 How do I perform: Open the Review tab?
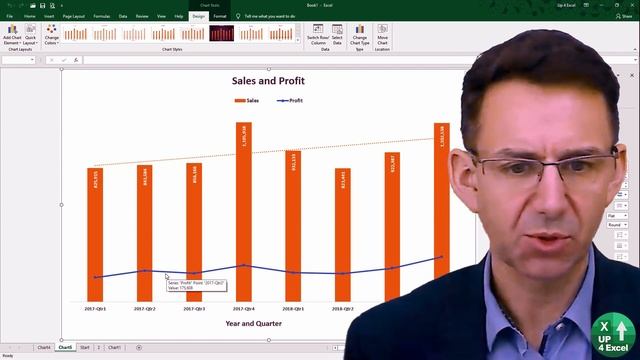pos(142,16)
